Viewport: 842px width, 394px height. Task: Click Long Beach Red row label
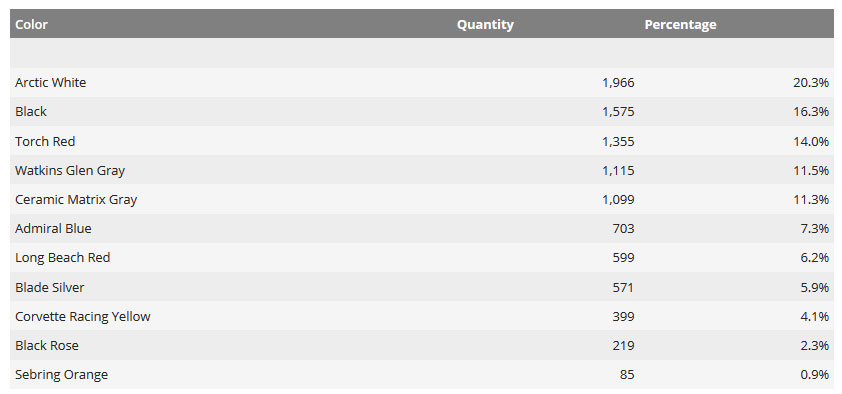[x=63, y=258]
